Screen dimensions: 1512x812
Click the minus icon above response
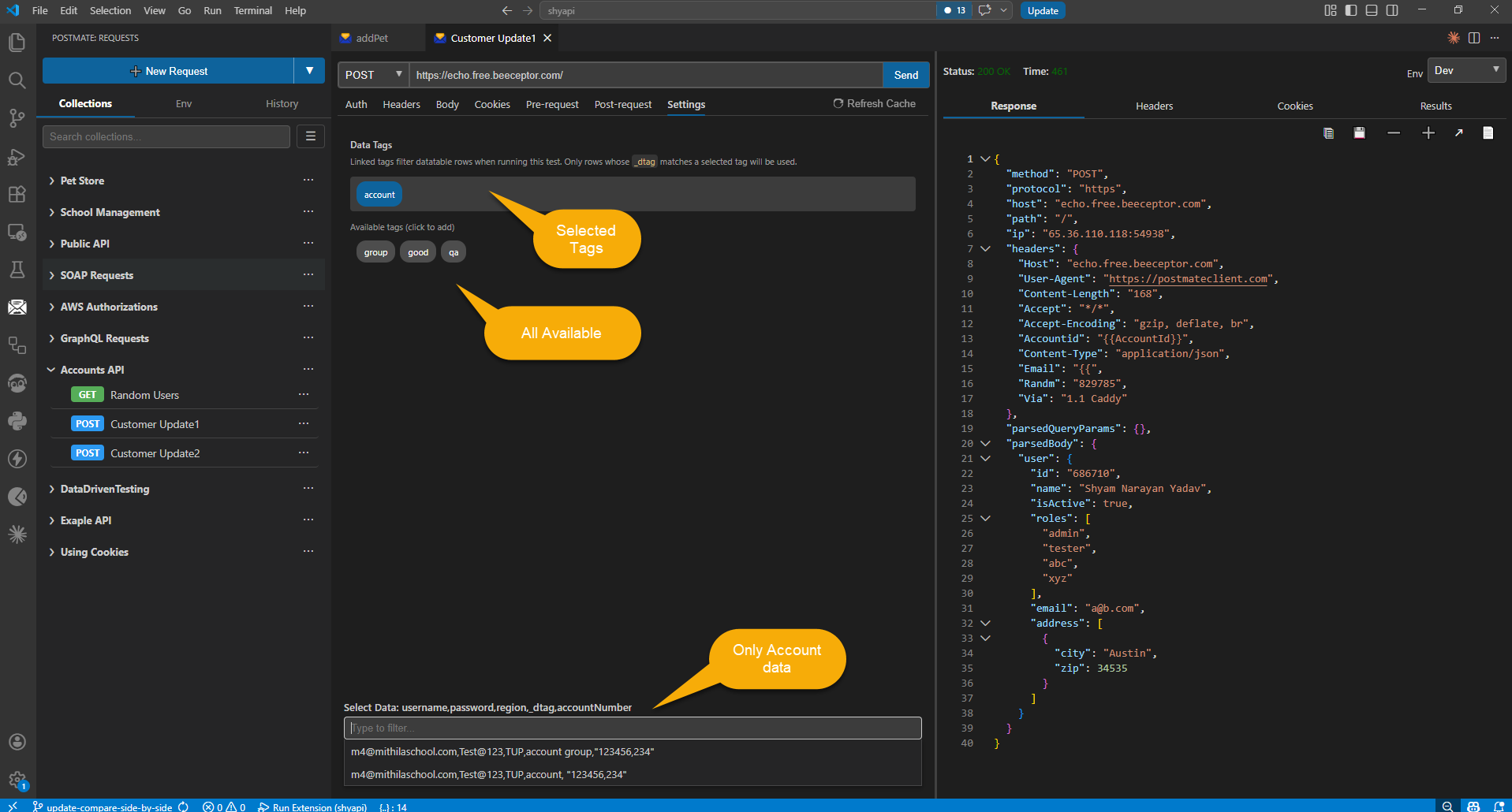1394,133
